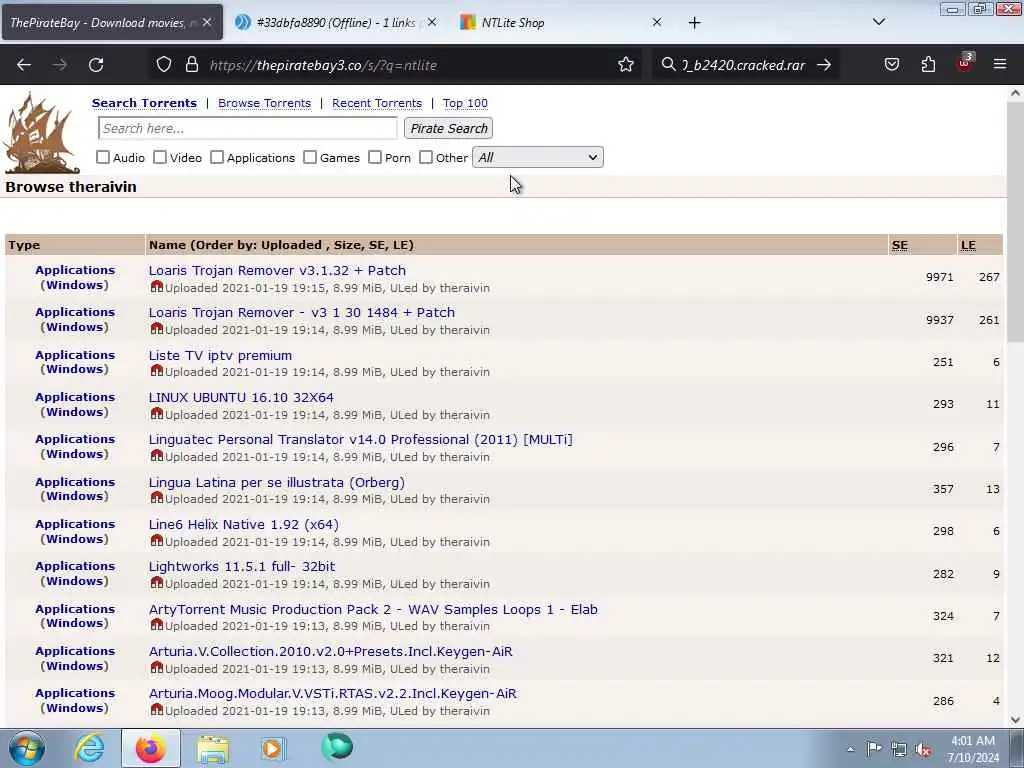
Task: Sort by the LE column header
Action: [968, 246]
